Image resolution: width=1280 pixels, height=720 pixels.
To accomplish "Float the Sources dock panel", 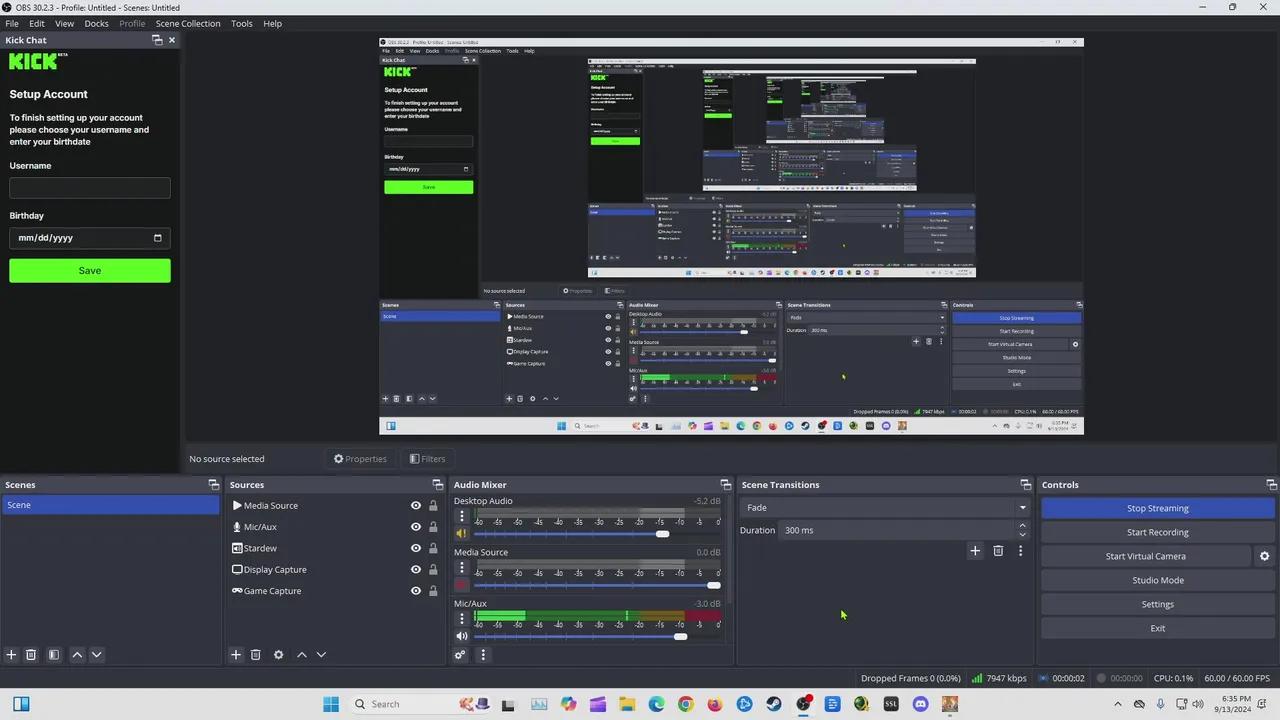I will [438, 485].
